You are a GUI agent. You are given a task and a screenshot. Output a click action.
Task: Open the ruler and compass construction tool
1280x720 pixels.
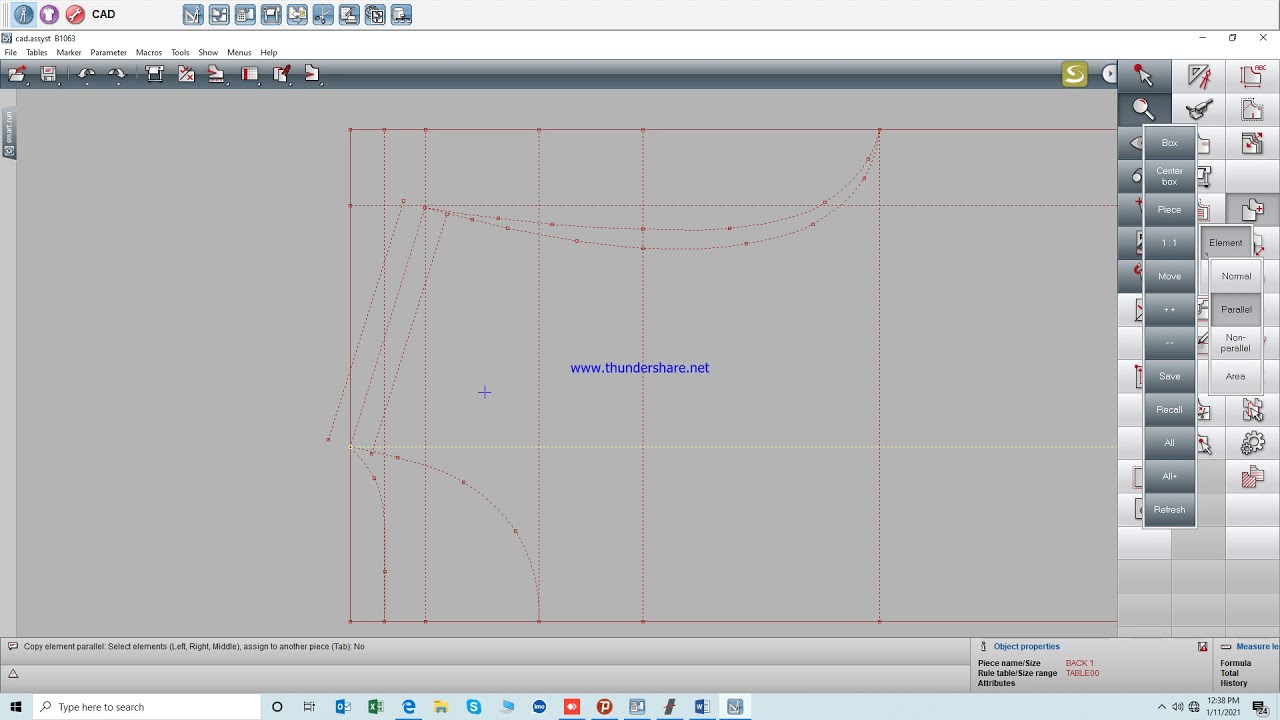click(x=1199, y=76)
